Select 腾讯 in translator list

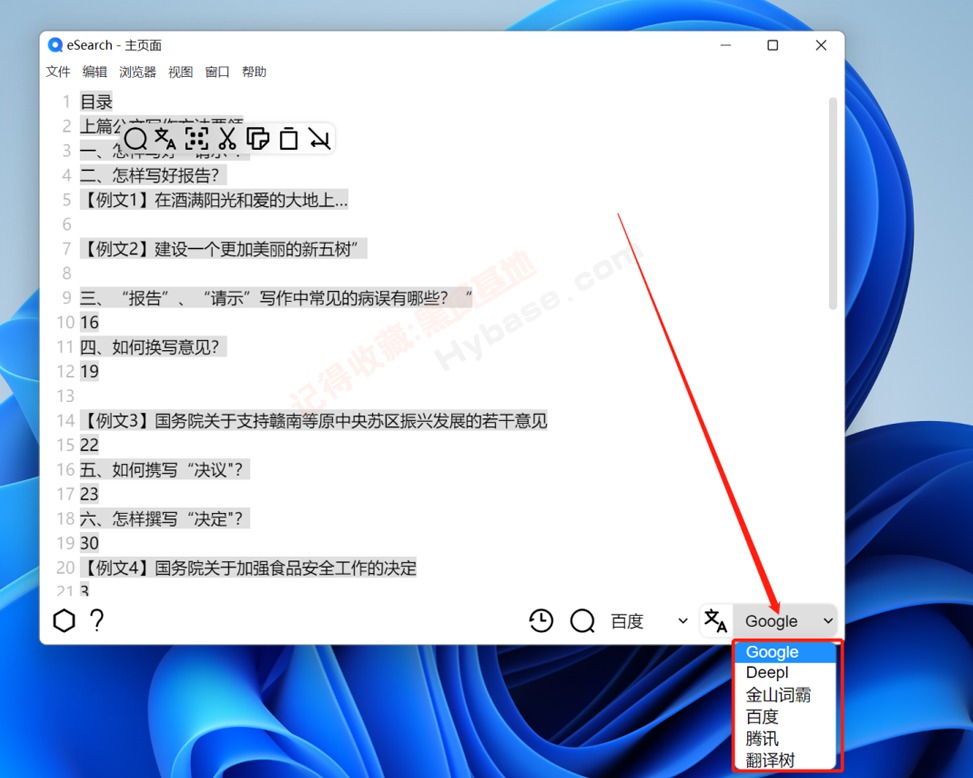point(785,738)
